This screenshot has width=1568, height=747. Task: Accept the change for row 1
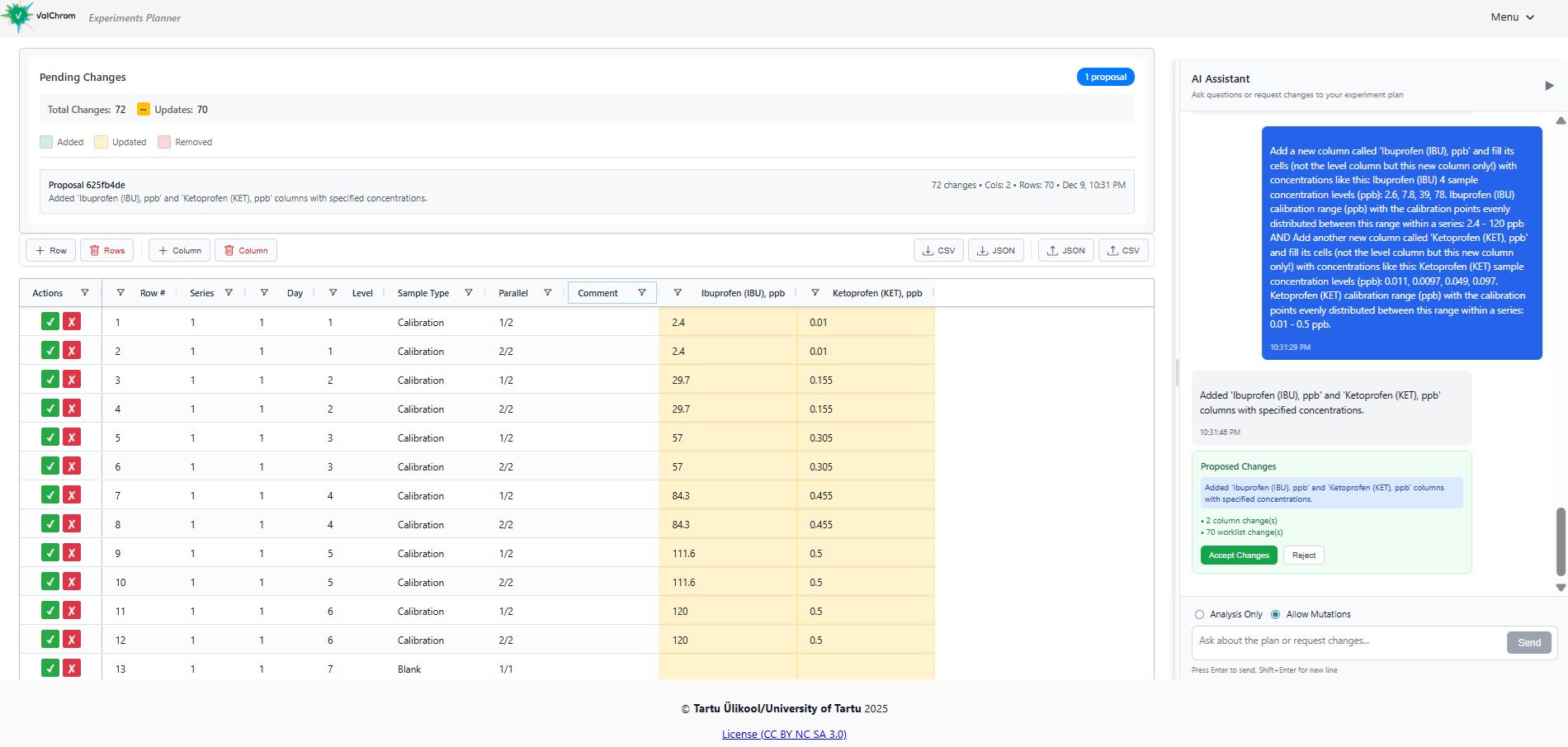[50, 322]
